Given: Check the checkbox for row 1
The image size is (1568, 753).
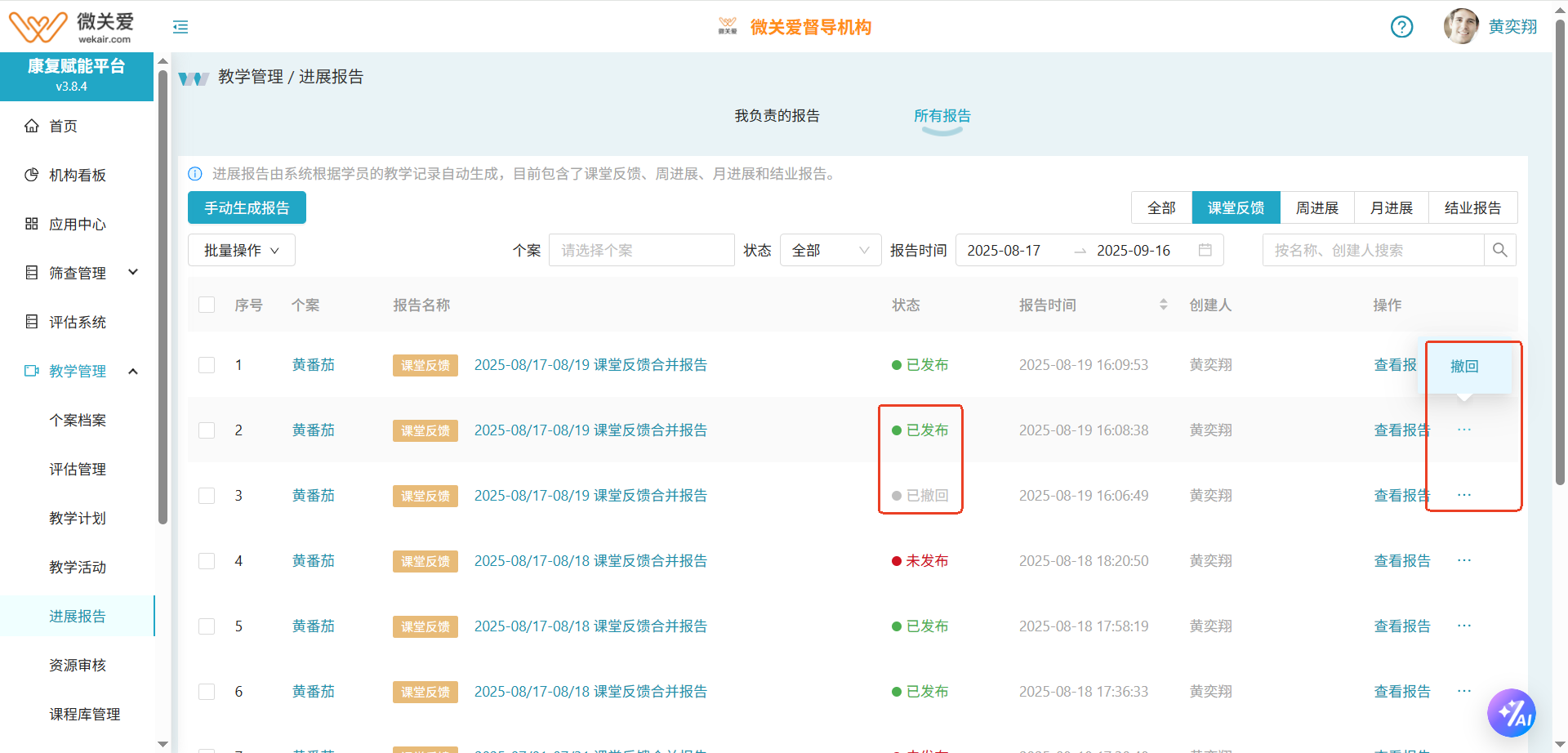Looking at the screenshot, I should click(x=207, y=365).
